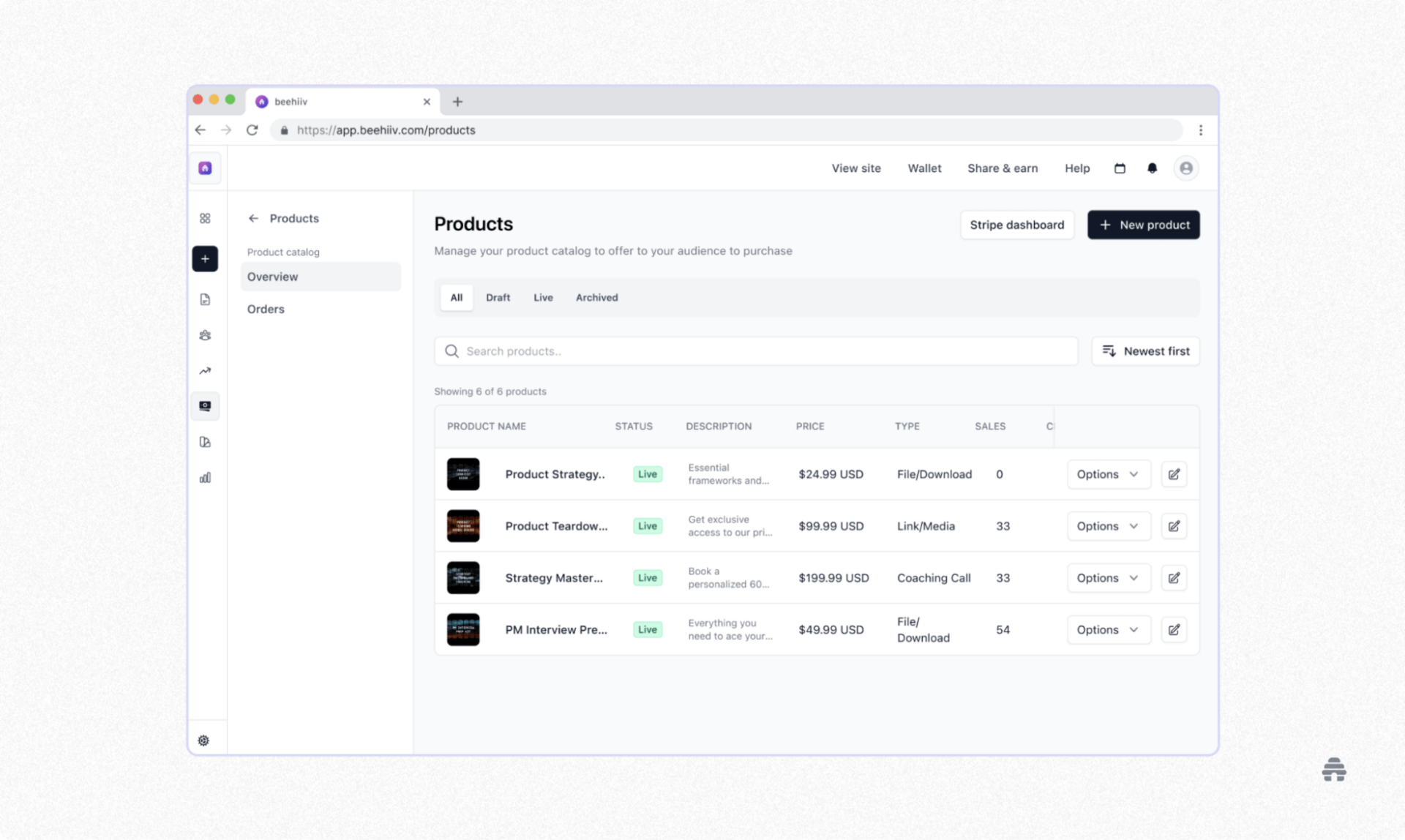Click the dashboard grid icon in the sidebar

205,218
